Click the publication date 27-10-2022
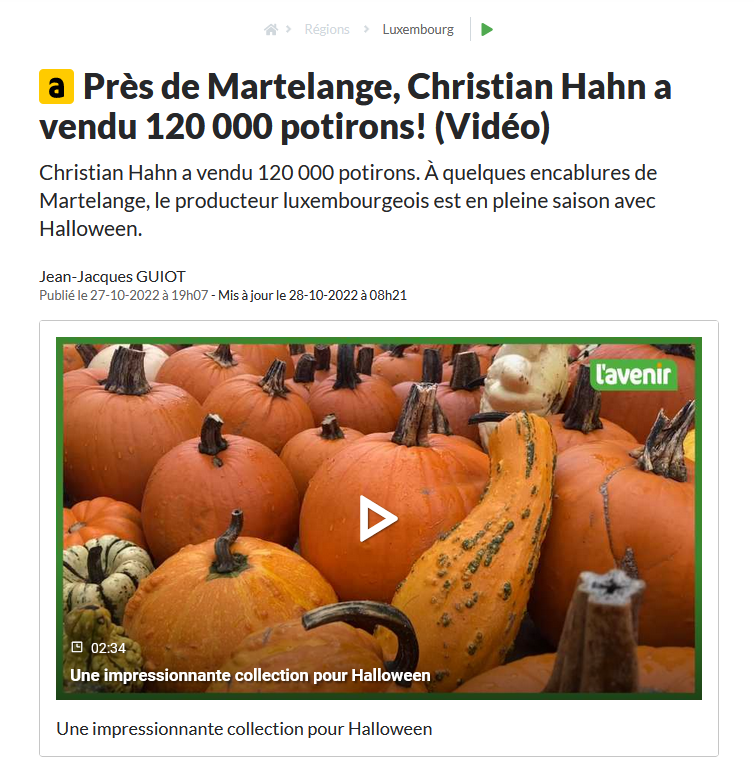 coord(125,295)
